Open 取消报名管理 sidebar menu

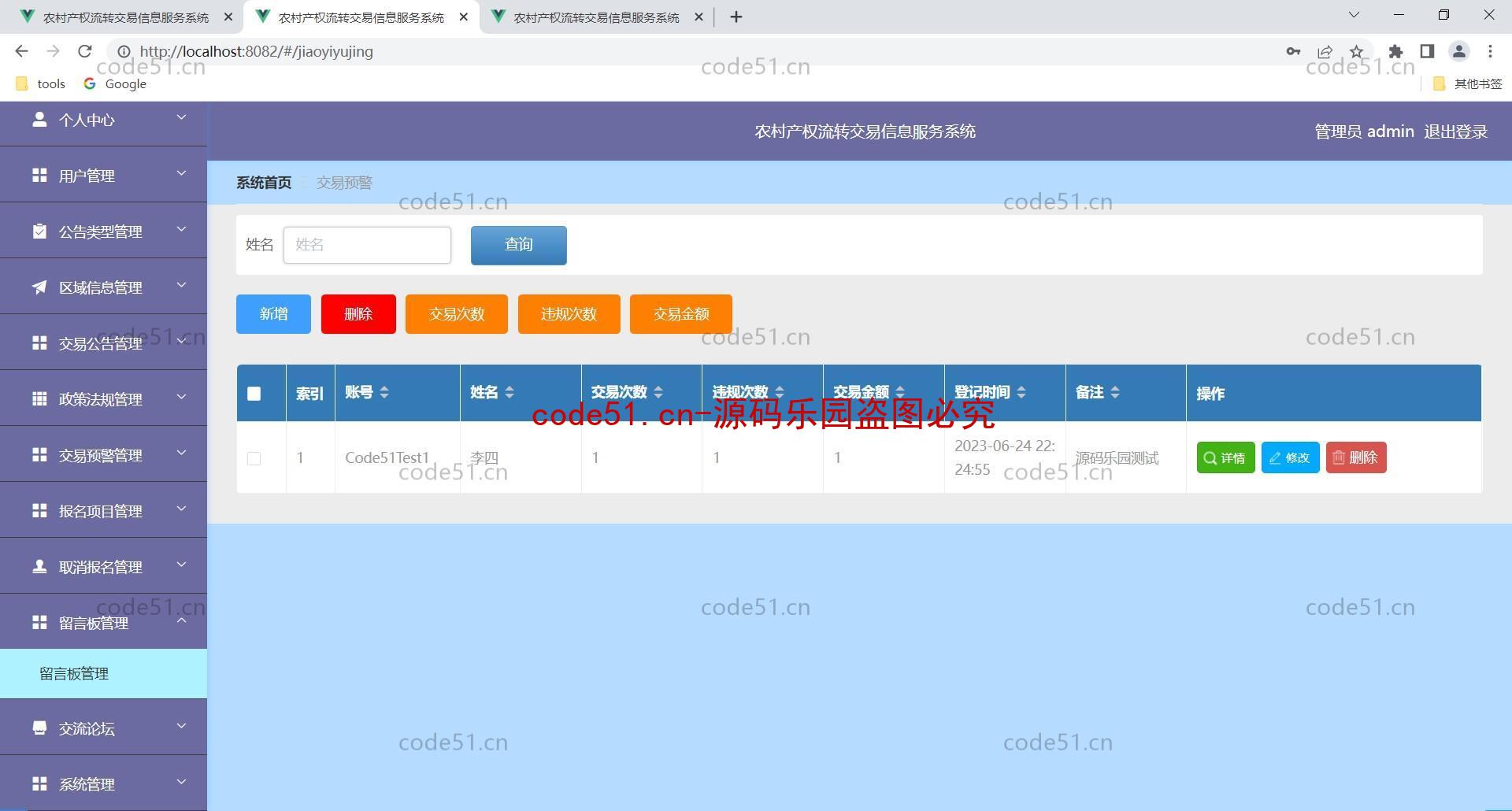103,566
